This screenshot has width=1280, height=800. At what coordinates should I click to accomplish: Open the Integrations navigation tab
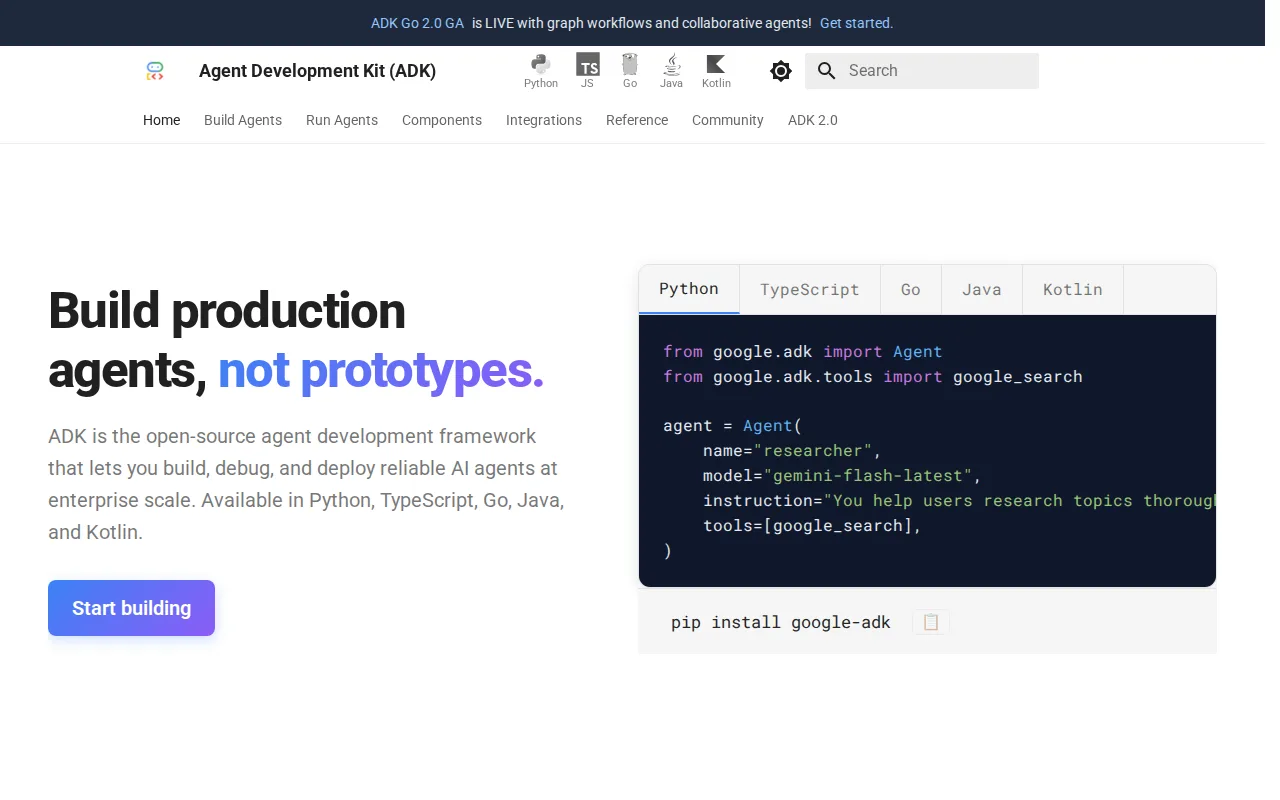tap(544, 120)
